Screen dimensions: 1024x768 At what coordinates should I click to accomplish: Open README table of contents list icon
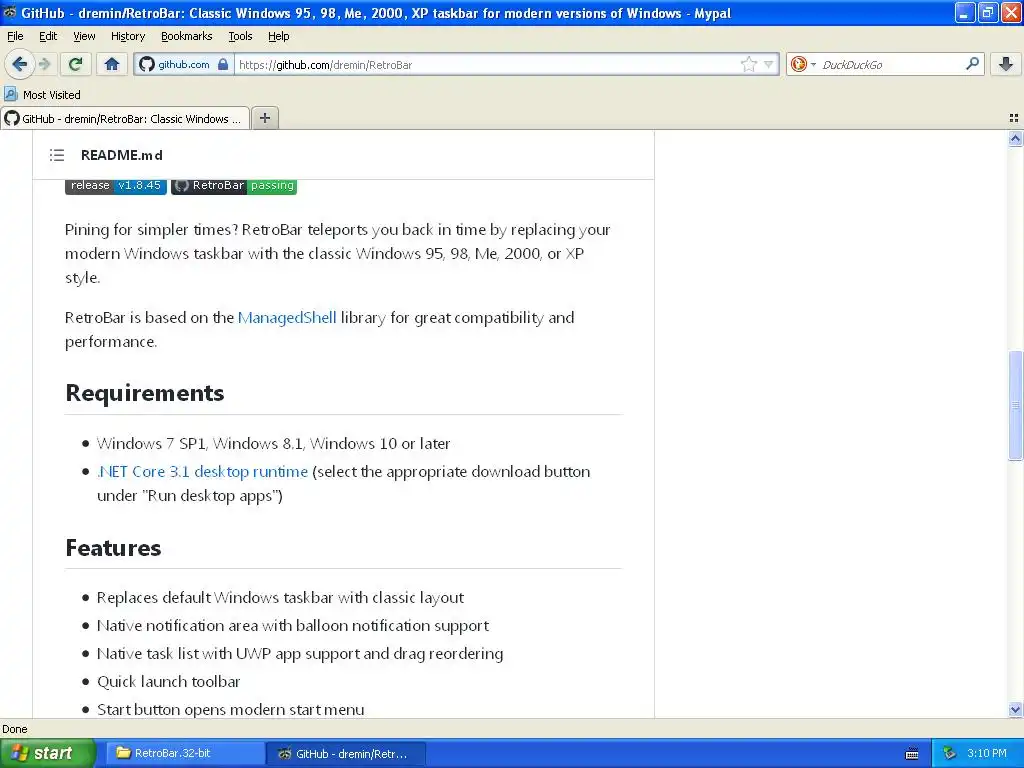coord(57,155)
